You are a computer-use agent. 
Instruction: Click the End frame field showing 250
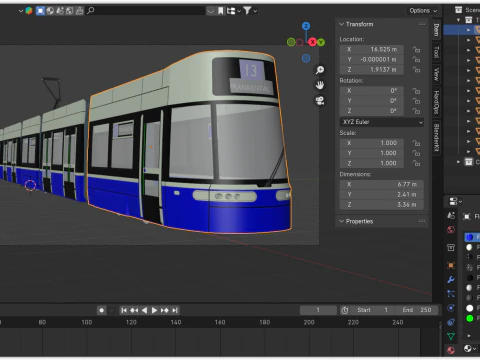click(x=417, y=310)
